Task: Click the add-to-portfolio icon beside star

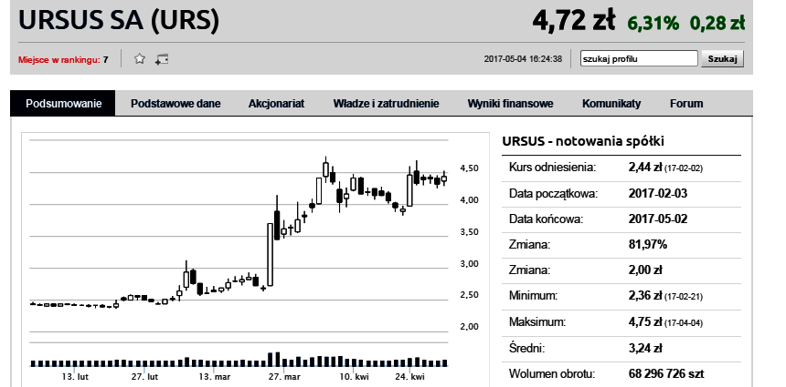Action: click(x=161, y=59)
